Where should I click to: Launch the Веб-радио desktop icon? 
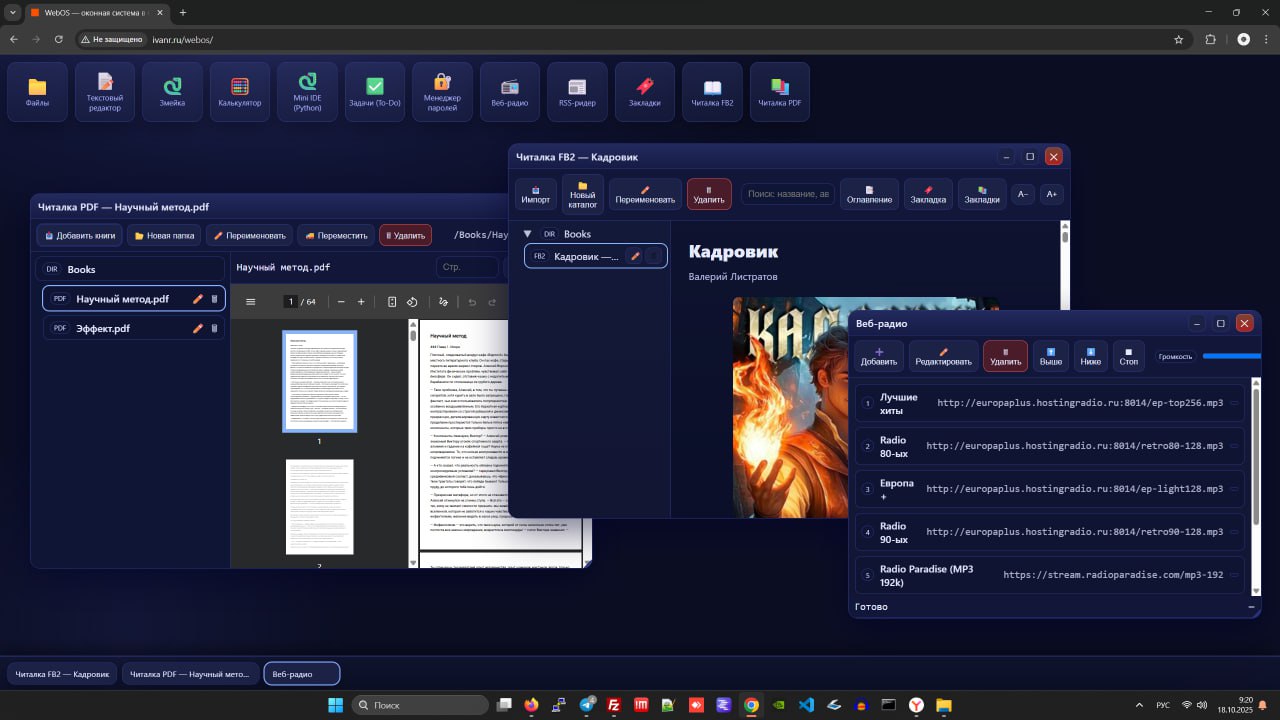coord(510,92)
